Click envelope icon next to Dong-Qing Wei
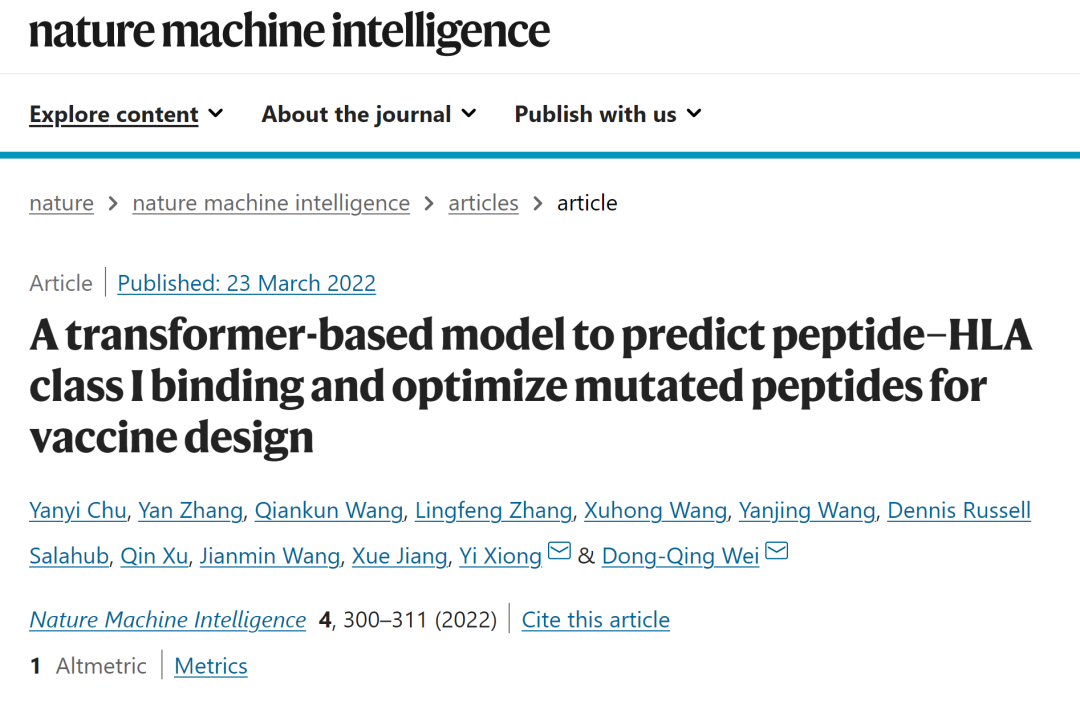The width and height of the screenshot is (1080, 701). tap(776, 552)
